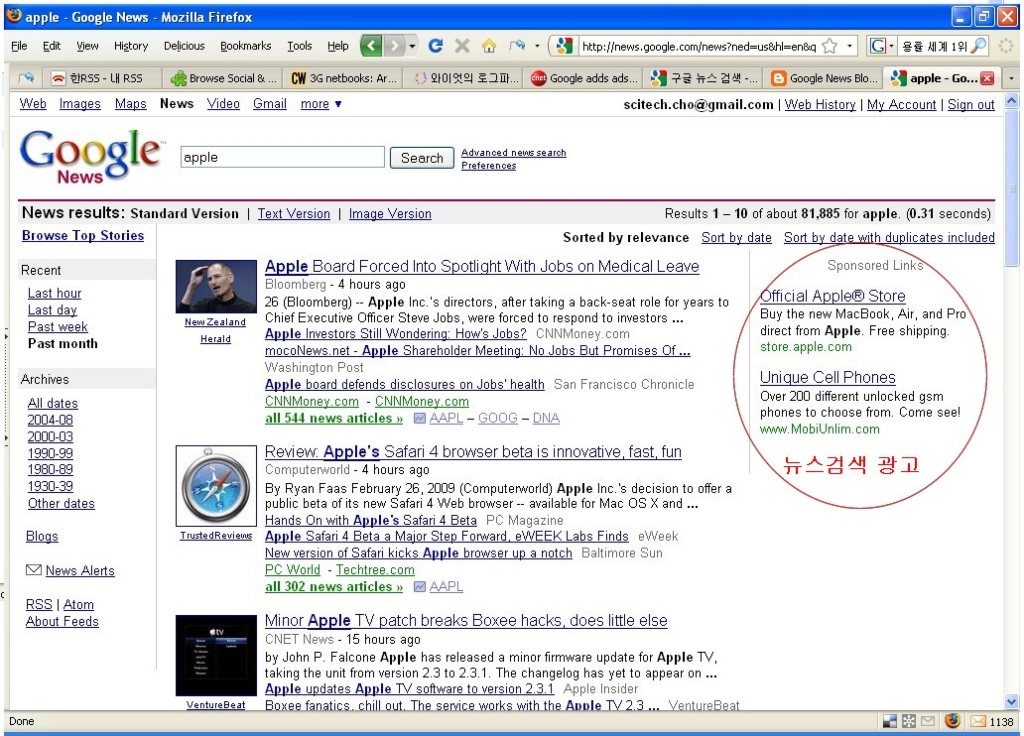Click the delicious tag icon left of tab bar

(x=26, y=78)
